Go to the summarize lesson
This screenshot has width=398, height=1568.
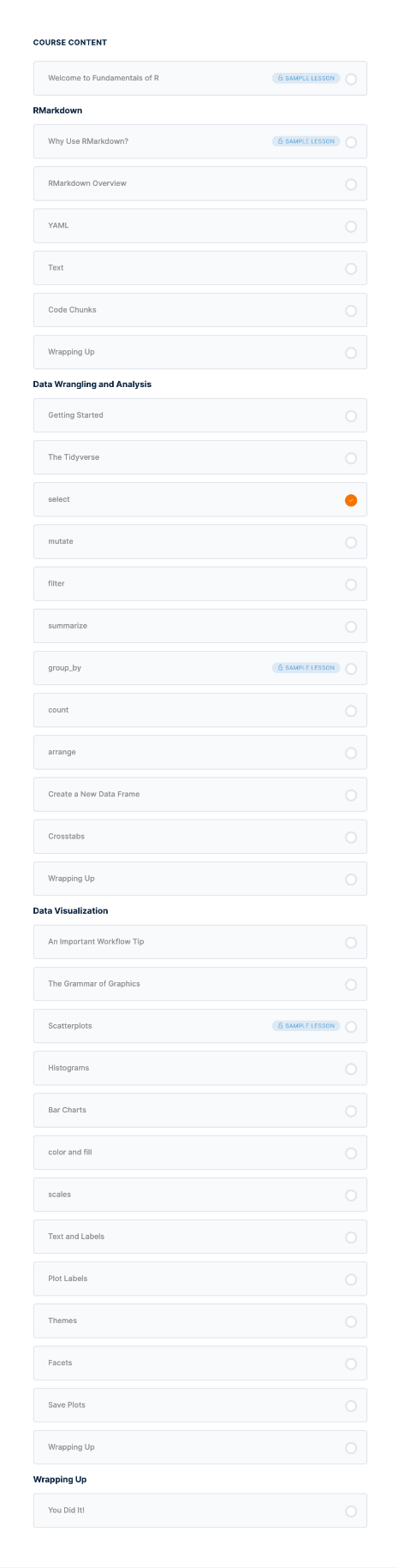200,626
